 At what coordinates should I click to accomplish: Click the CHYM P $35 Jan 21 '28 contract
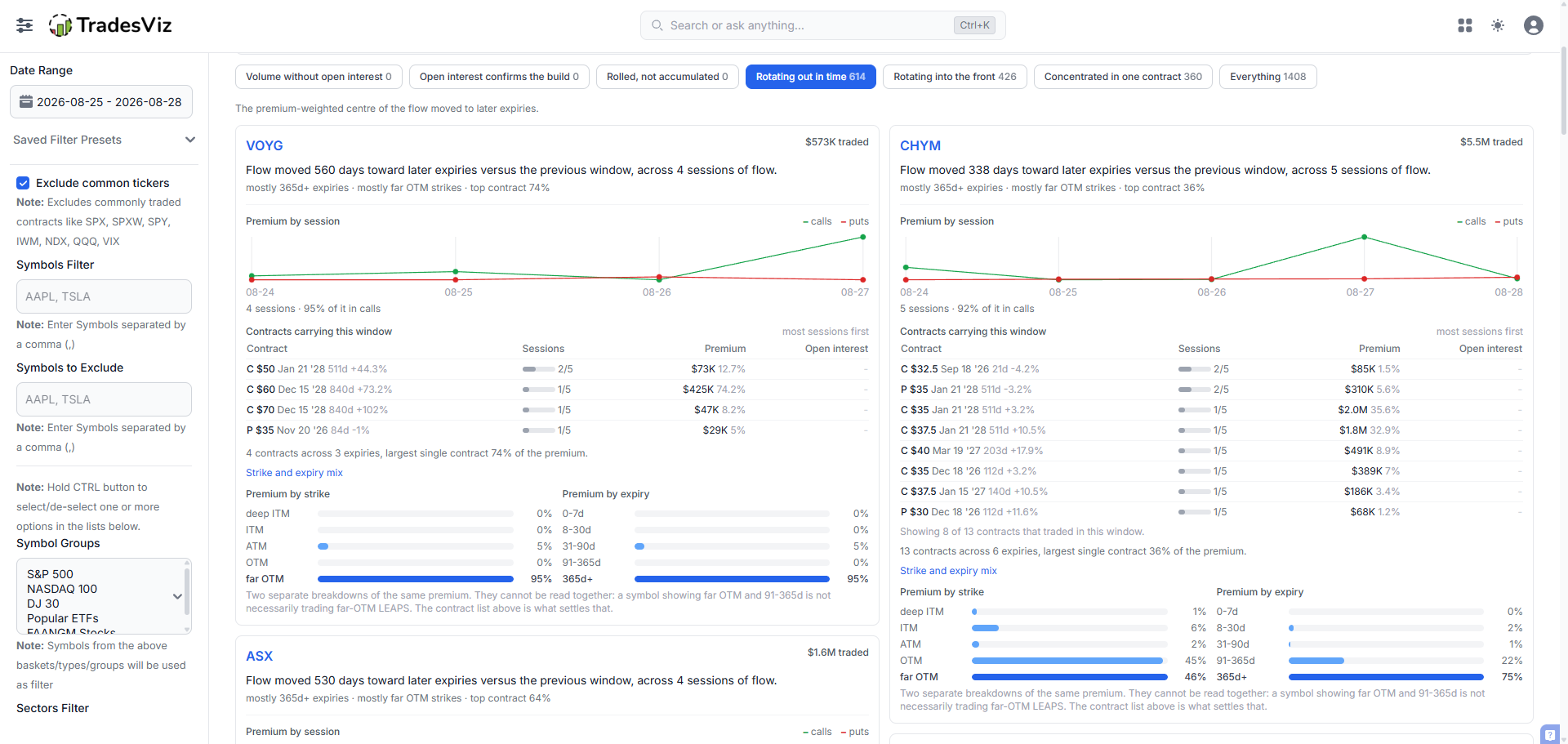coord(966,390)
